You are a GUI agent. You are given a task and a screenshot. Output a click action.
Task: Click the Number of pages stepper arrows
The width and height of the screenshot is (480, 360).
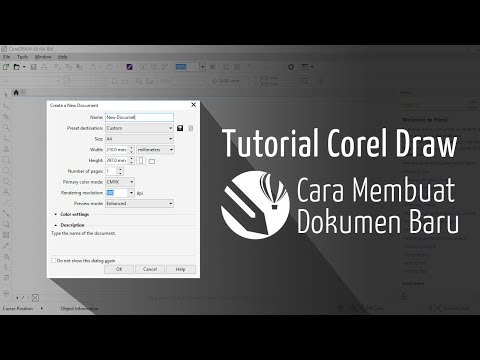coord(120,171)
